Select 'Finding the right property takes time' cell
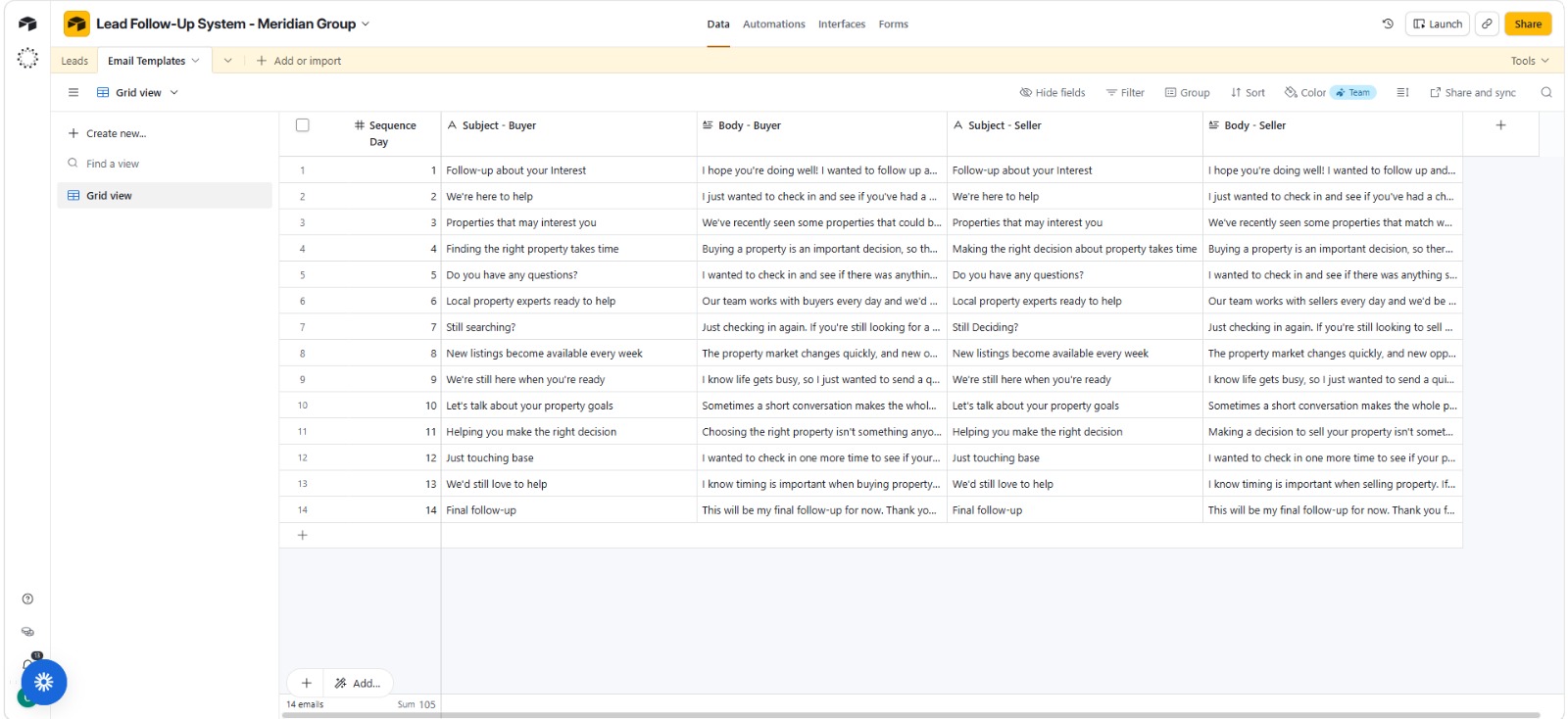This screenshot has width=1568, height=719. point(568,249)
